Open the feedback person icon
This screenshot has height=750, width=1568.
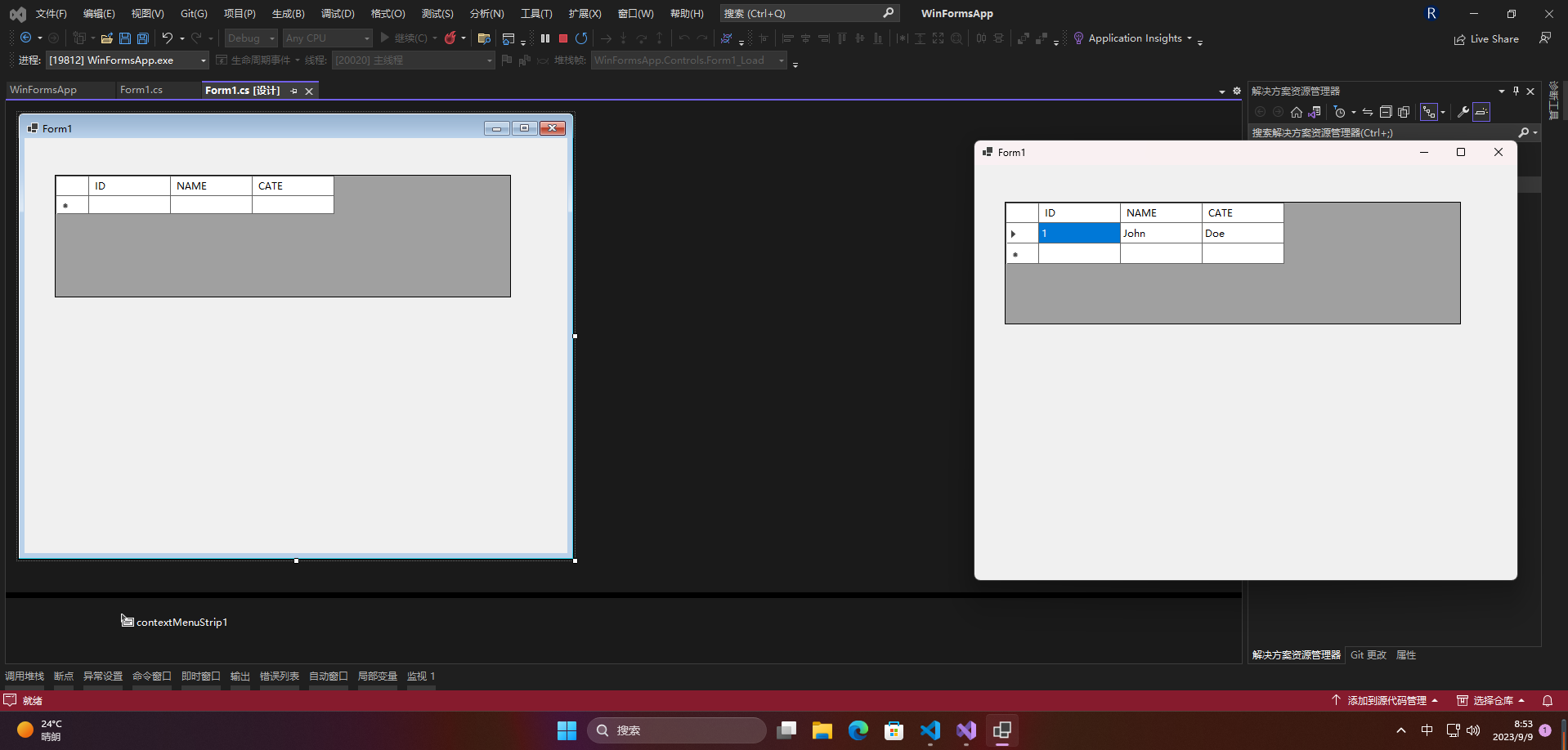tap(1545, 38)
